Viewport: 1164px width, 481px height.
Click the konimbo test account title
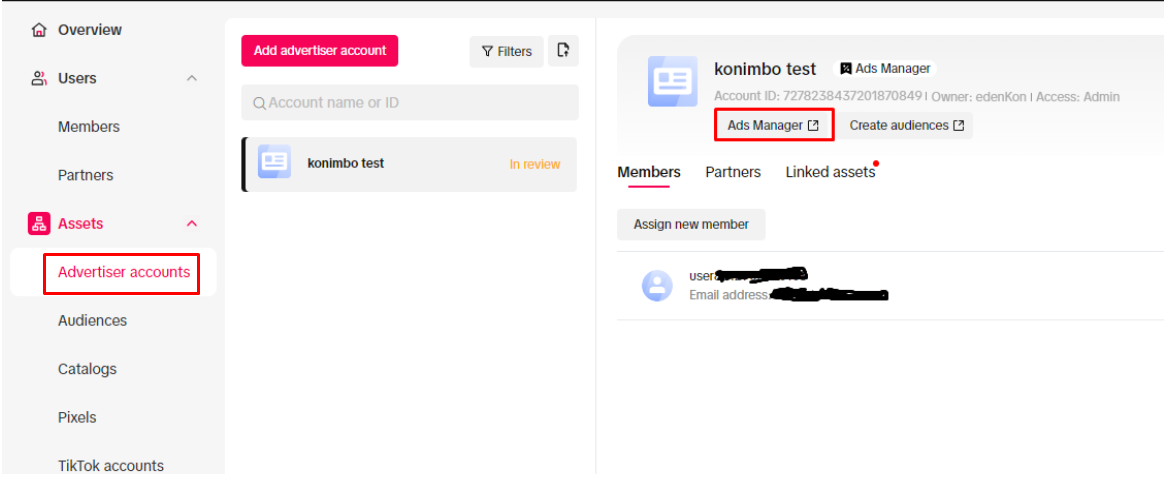tap(765, 69)
